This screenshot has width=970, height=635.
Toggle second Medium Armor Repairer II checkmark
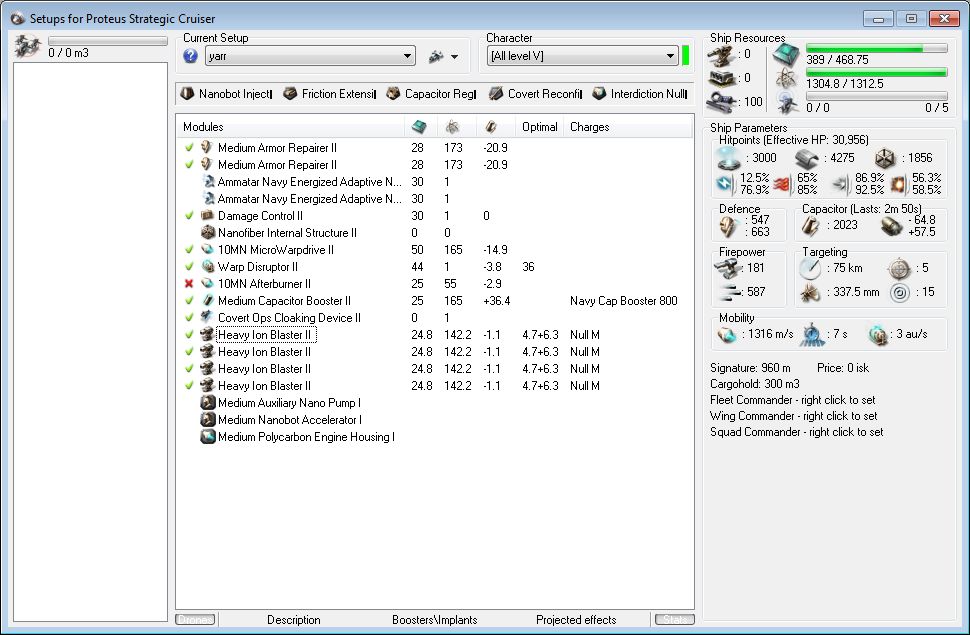[189, 165]
